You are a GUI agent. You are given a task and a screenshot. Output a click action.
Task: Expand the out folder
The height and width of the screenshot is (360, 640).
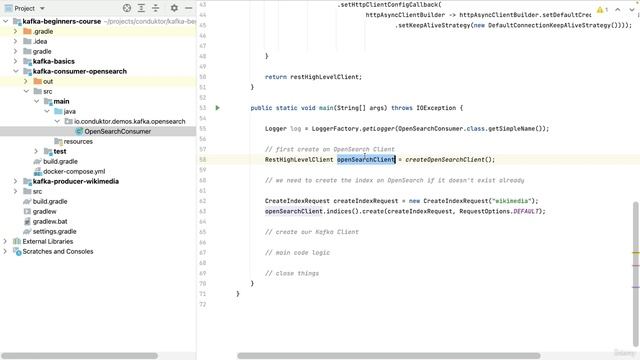(26, 81)
